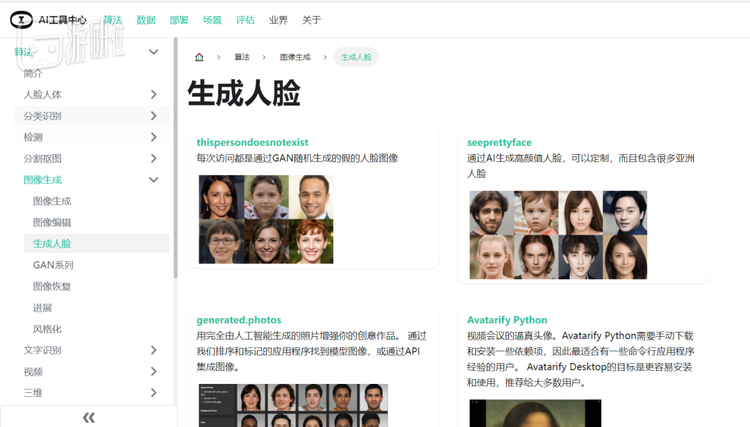Open the 关于 menu item
The image size is (750, 427).
[x=311, y=20]
